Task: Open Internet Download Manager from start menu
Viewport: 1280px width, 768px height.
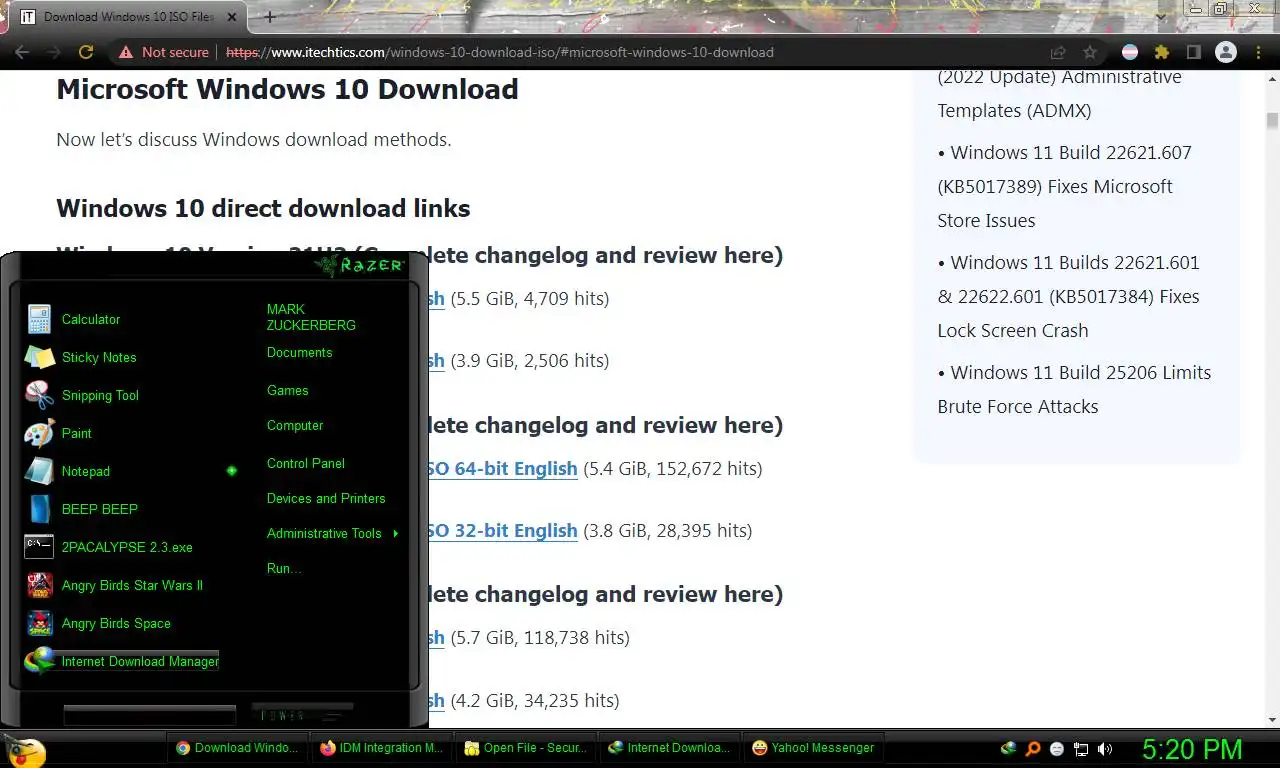Action: coord(122,661)
